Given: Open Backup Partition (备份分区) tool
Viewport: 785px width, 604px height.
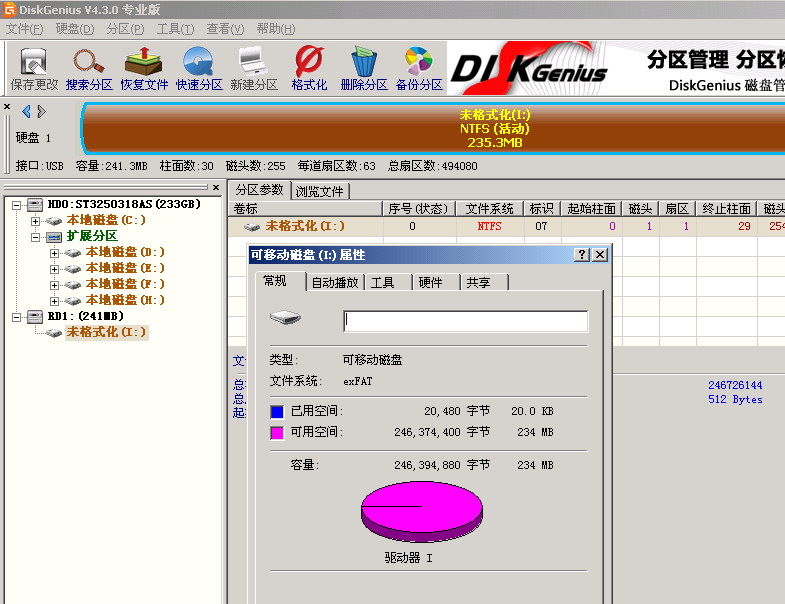Looking at the screenshot, I should pyautogui.click(x=420, y=69).
